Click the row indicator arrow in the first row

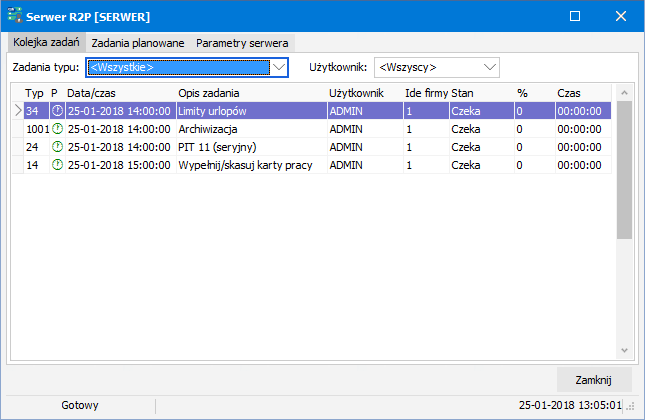coord(17,111)
